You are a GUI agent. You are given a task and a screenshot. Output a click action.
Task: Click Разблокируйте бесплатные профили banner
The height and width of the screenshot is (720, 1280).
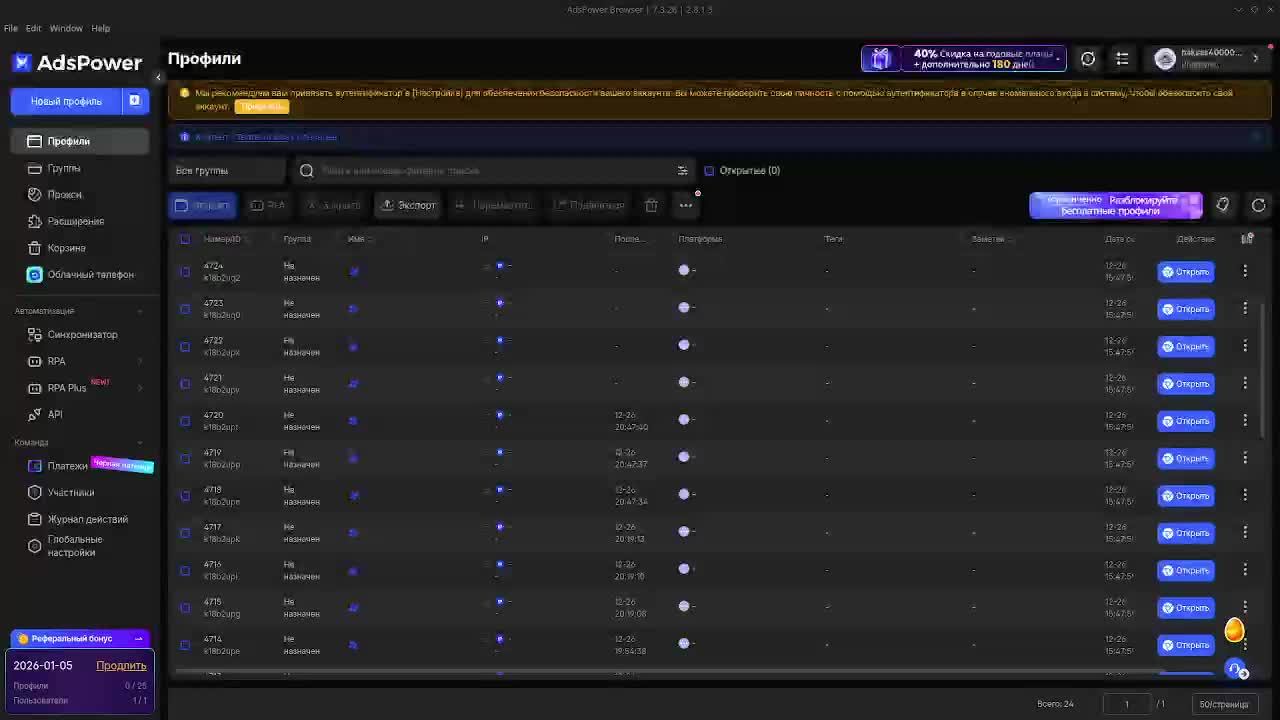click(x=1116, y=205)
